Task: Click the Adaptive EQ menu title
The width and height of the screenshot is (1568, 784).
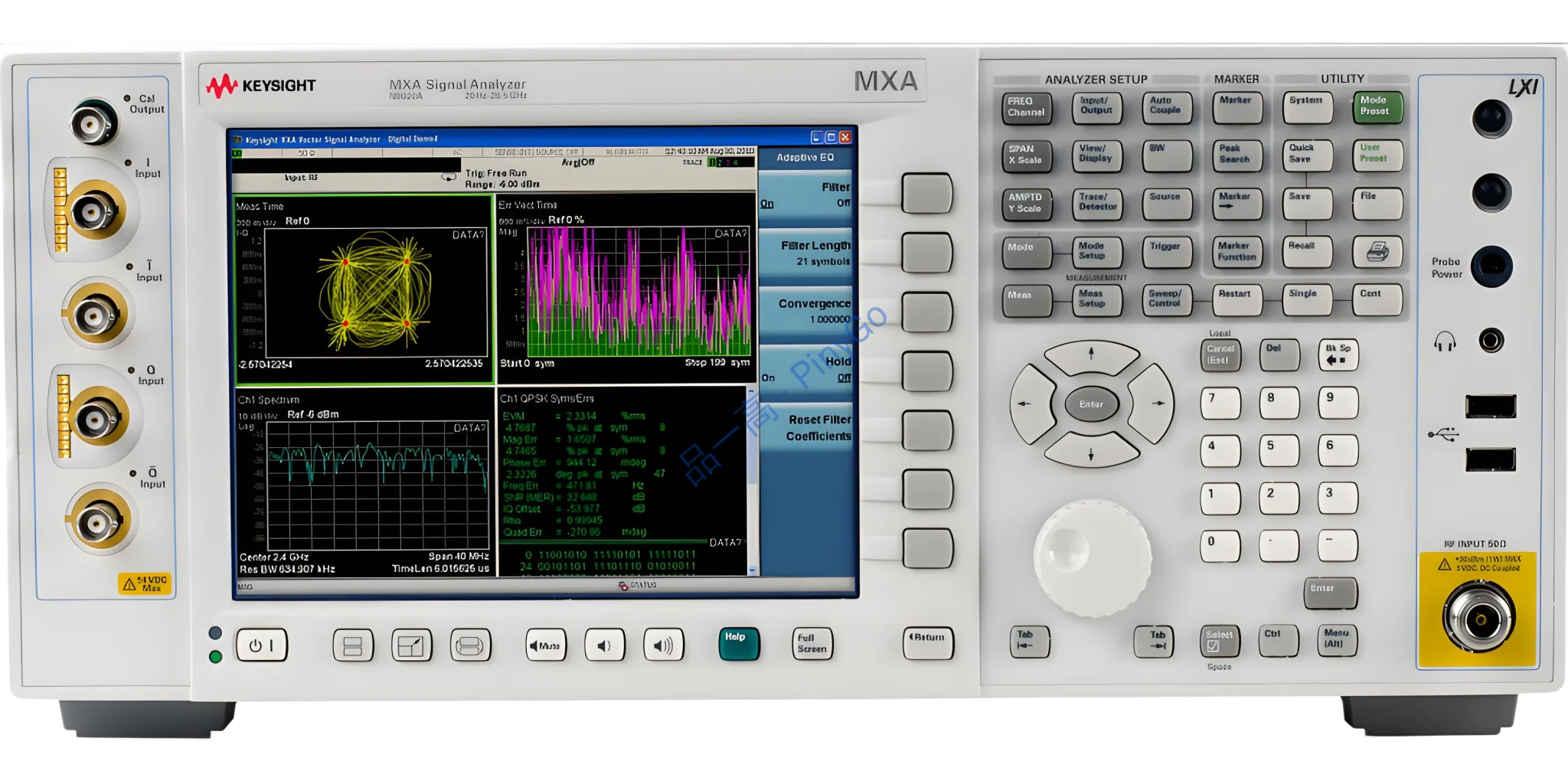Action: tap(805, 157)
